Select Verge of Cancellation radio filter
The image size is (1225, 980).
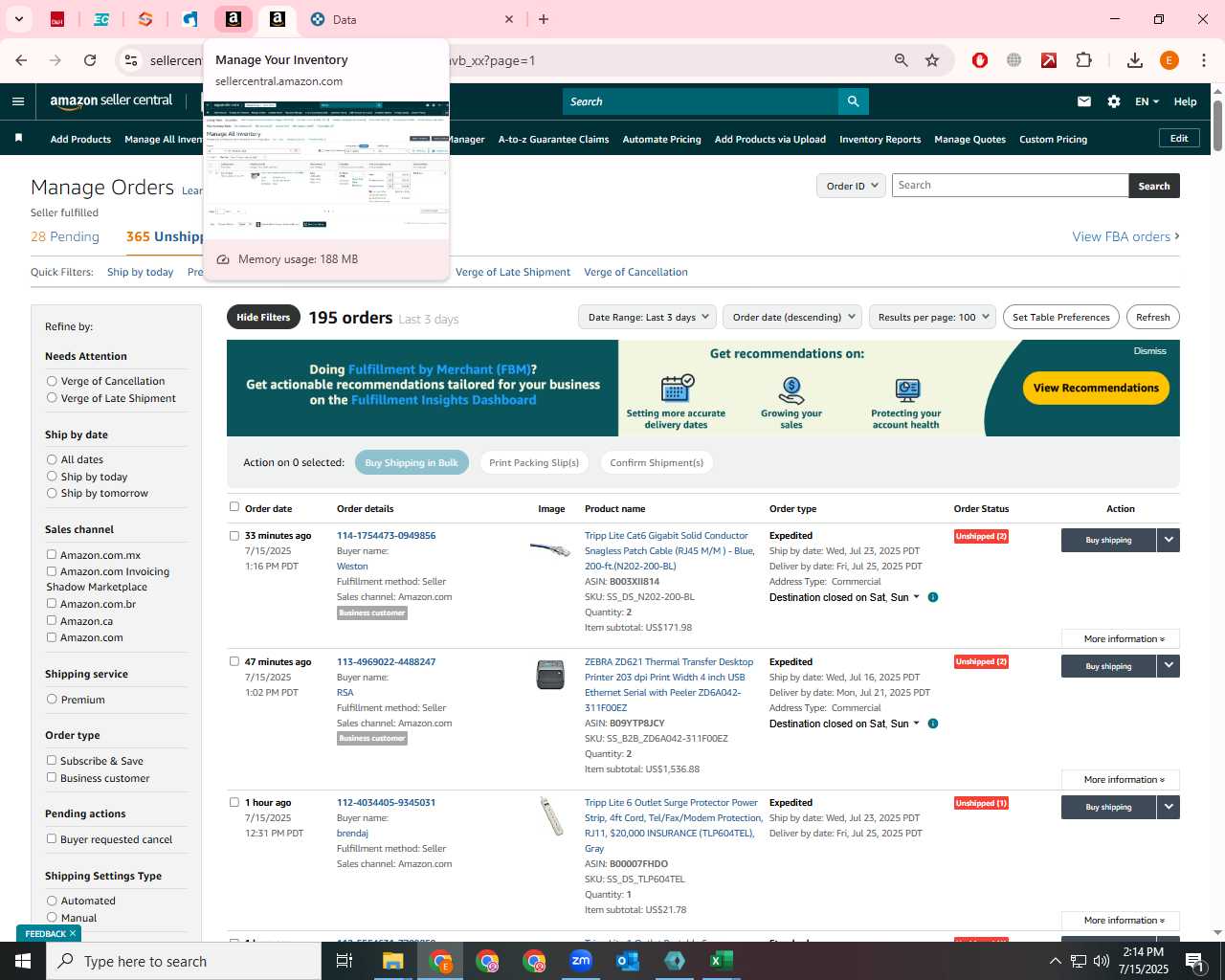click(x=52, y=381)
